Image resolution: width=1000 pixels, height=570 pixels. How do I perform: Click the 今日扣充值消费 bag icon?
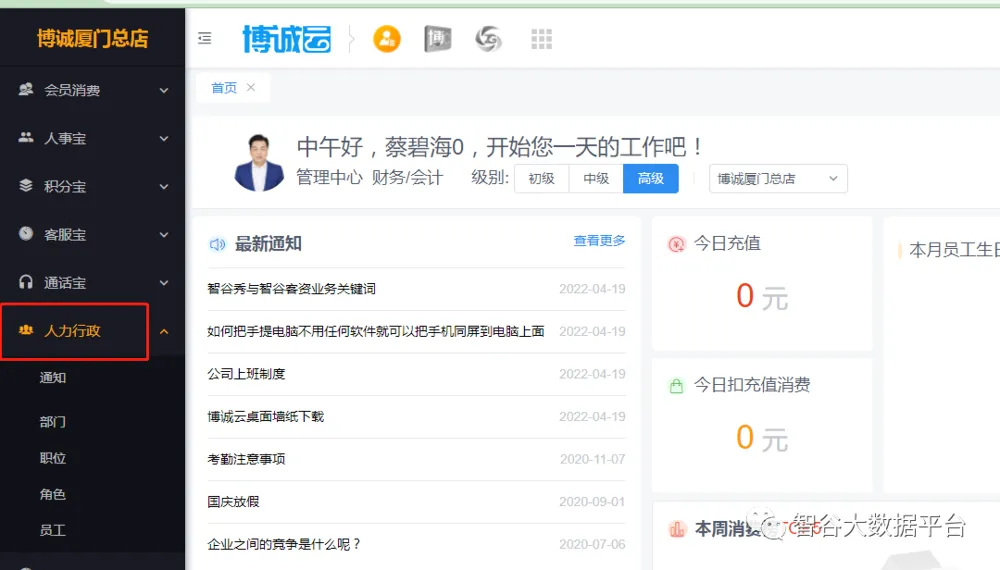coord(676,385)
